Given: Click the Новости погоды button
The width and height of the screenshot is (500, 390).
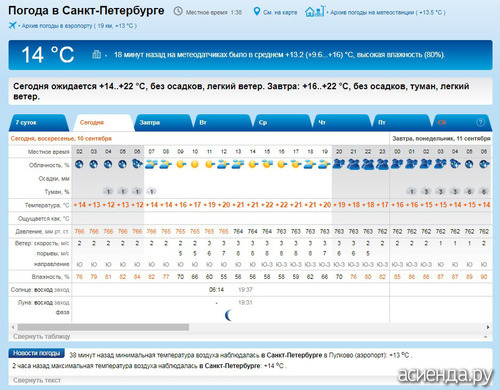Looking at the screenshot, I should point(37,353).
